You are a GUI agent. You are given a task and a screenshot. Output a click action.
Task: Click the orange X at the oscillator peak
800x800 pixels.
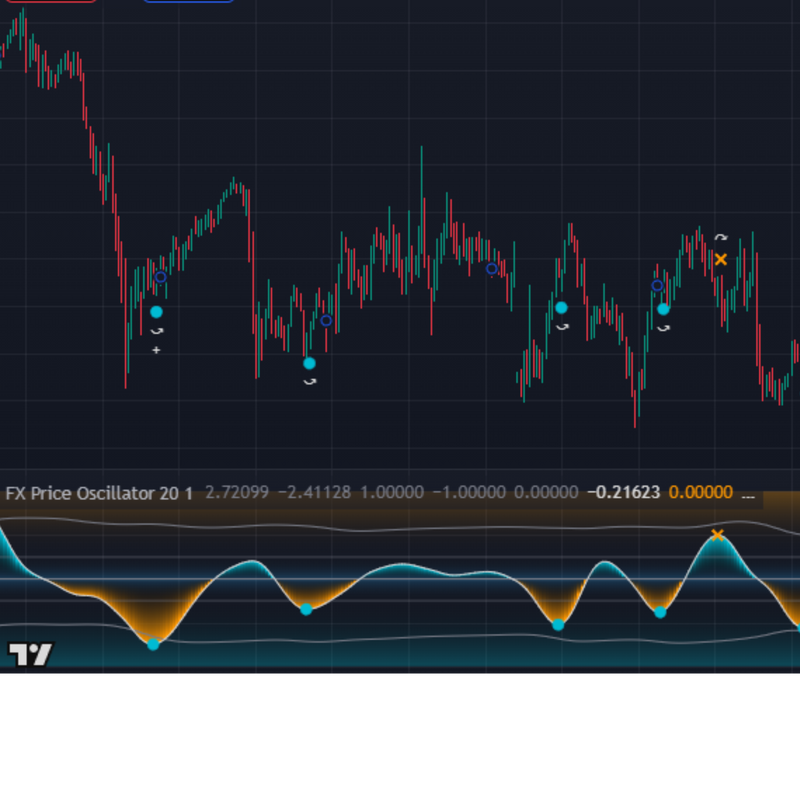click(717, 535)
